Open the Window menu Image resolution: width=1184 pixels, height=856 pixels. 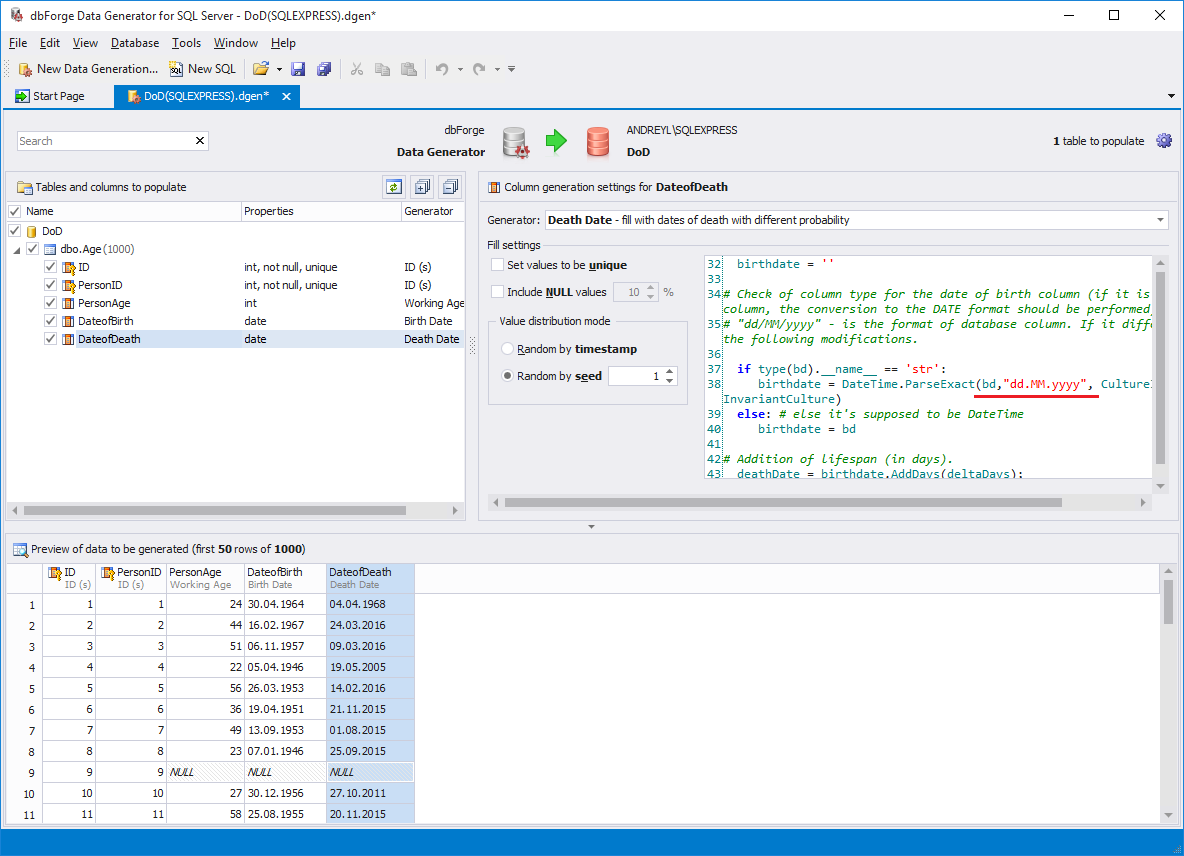tap(236, 43)
